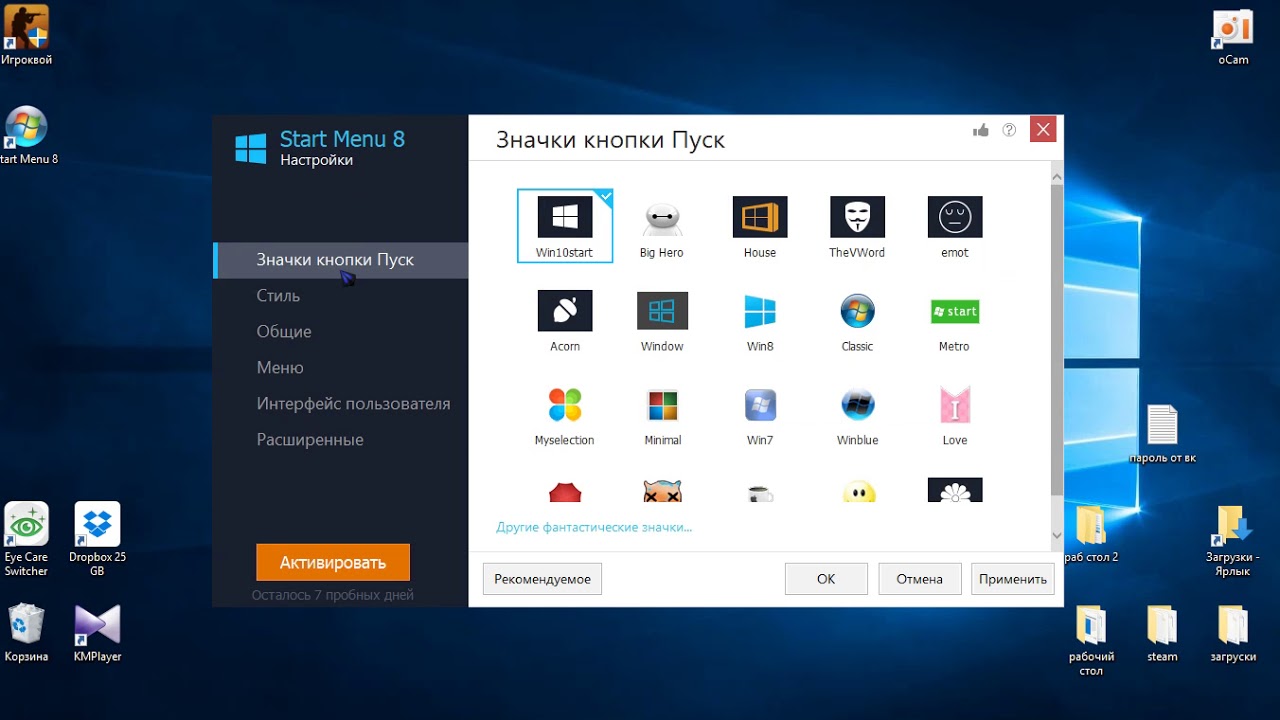Image resolution: width=1280 pixels, height=720 pixels.
Task: Click the thumbs-up like icon
Action: 981,130
